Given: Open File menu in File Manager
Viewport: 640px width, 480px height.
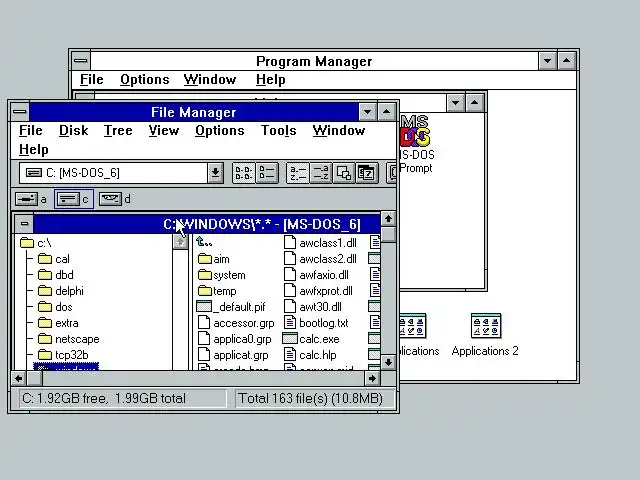Looking at the screenshot, I should (x=31, y=131).
